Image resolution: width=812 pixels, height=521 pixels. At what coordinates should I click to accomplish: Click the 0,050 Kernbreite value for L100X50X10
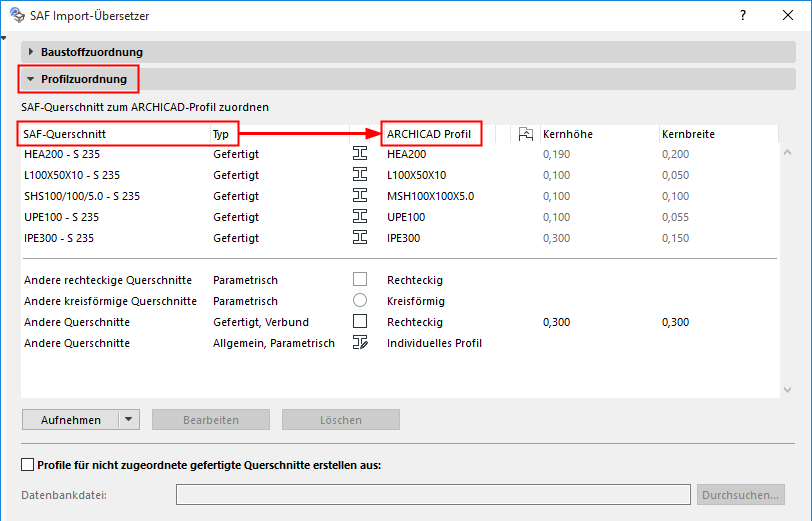[x=675, y=175]
